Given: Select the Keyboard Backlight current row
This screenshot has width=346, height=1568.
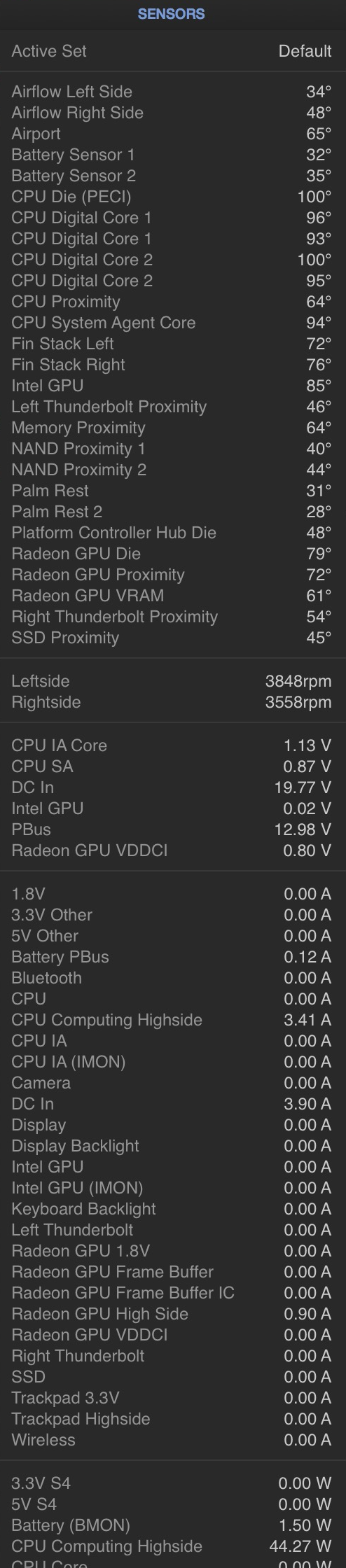Looking at the screenshot, I should pyautogui.click(x=173, y=1209).
